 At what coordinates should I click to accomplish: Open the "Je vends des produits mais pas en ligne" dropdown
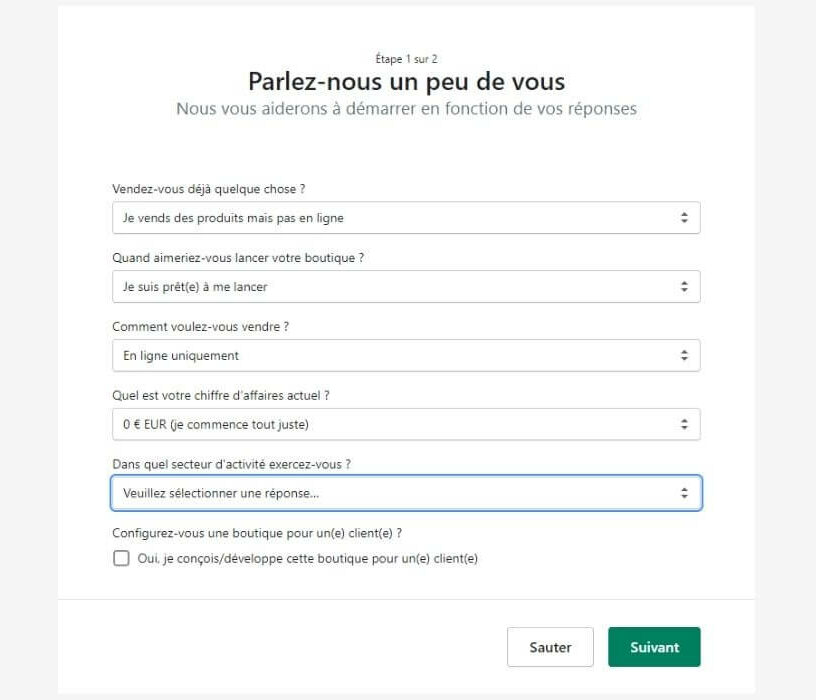(x=406, y=218)
